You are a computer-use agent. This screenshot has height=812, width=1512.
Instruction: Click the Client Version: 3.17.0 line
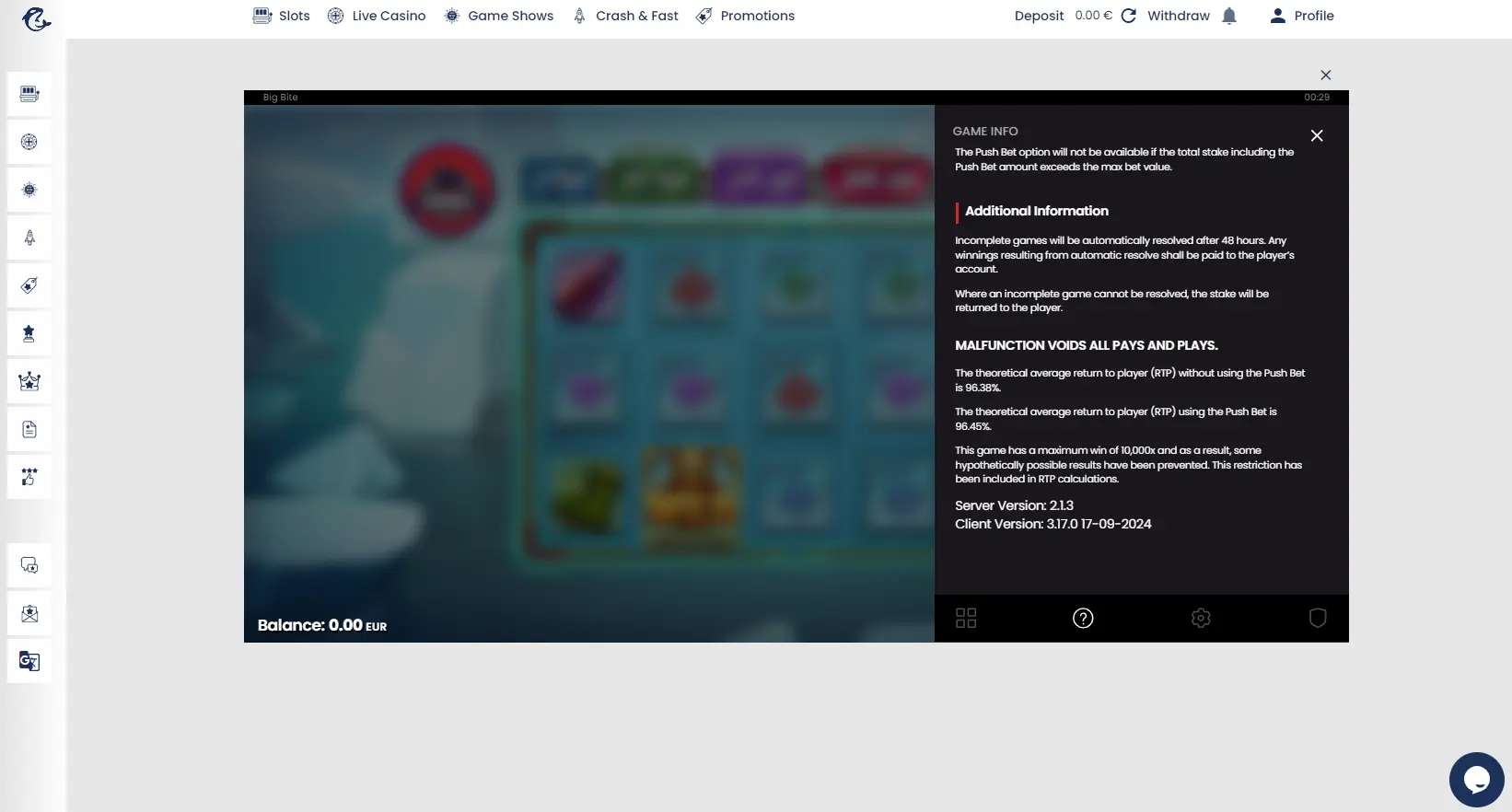pos(1053,524)
